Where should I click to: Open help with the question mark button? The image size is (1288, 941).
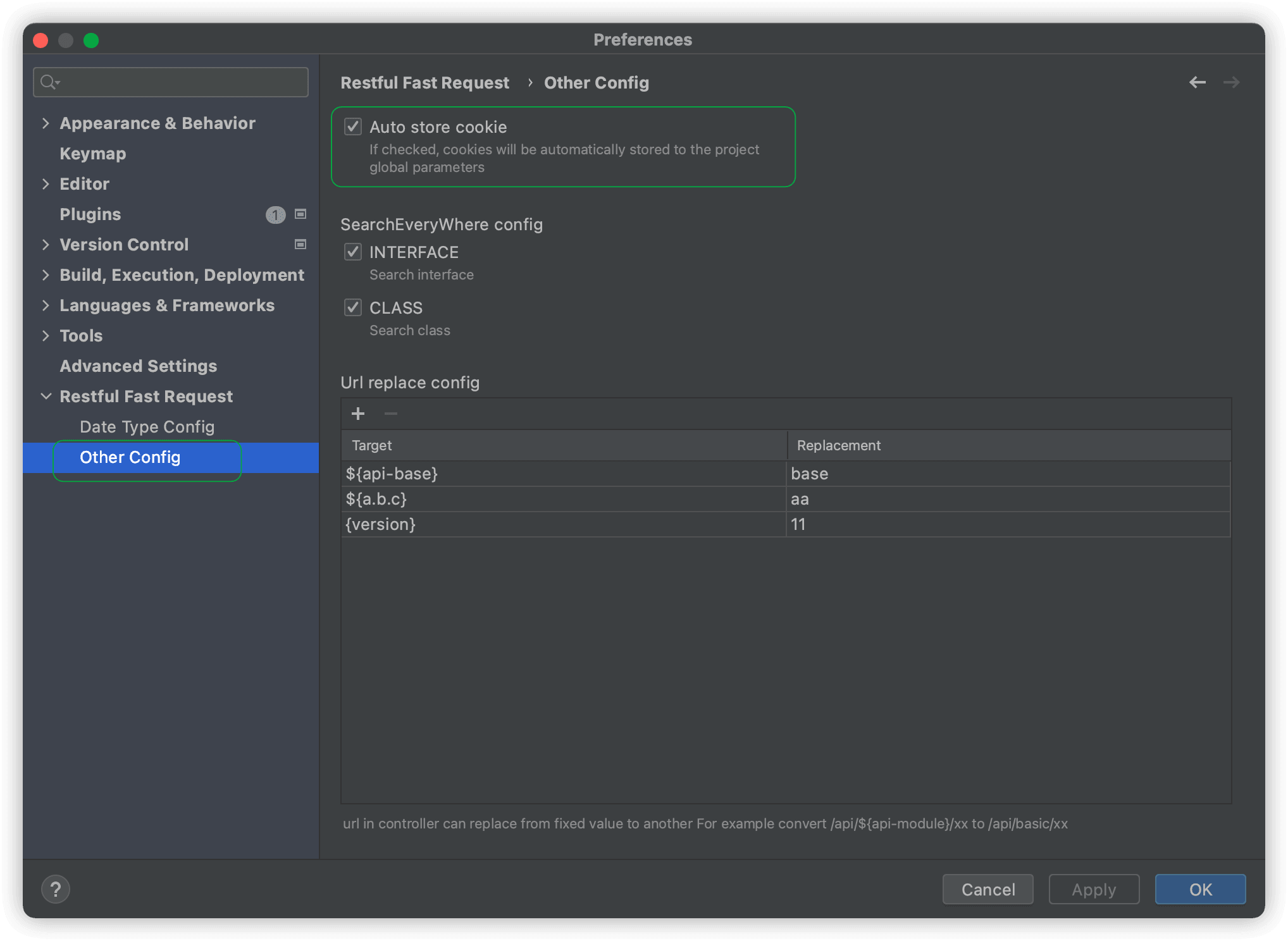(56, 889)
